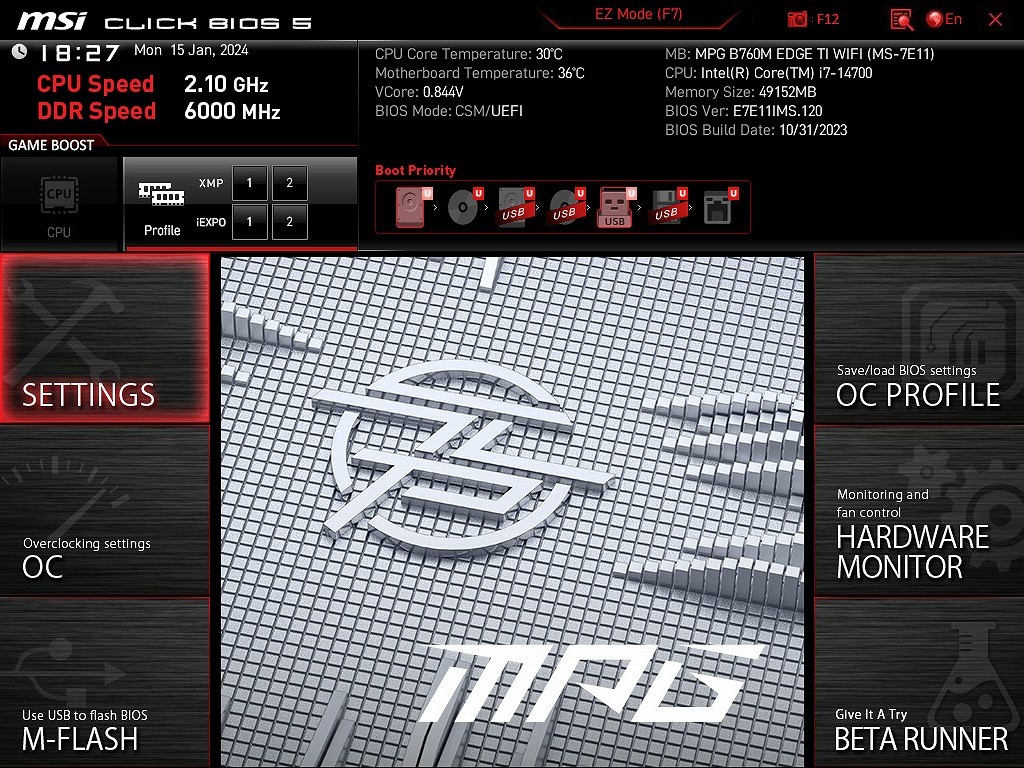Click the system time 18:27
The image size is (1024, 768).
80,52
